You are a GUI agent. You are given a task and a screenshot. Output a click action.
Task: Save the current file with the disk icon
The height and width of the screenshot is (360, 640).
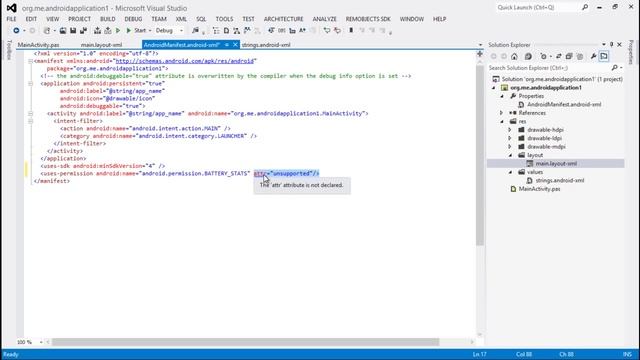point(73,31)
